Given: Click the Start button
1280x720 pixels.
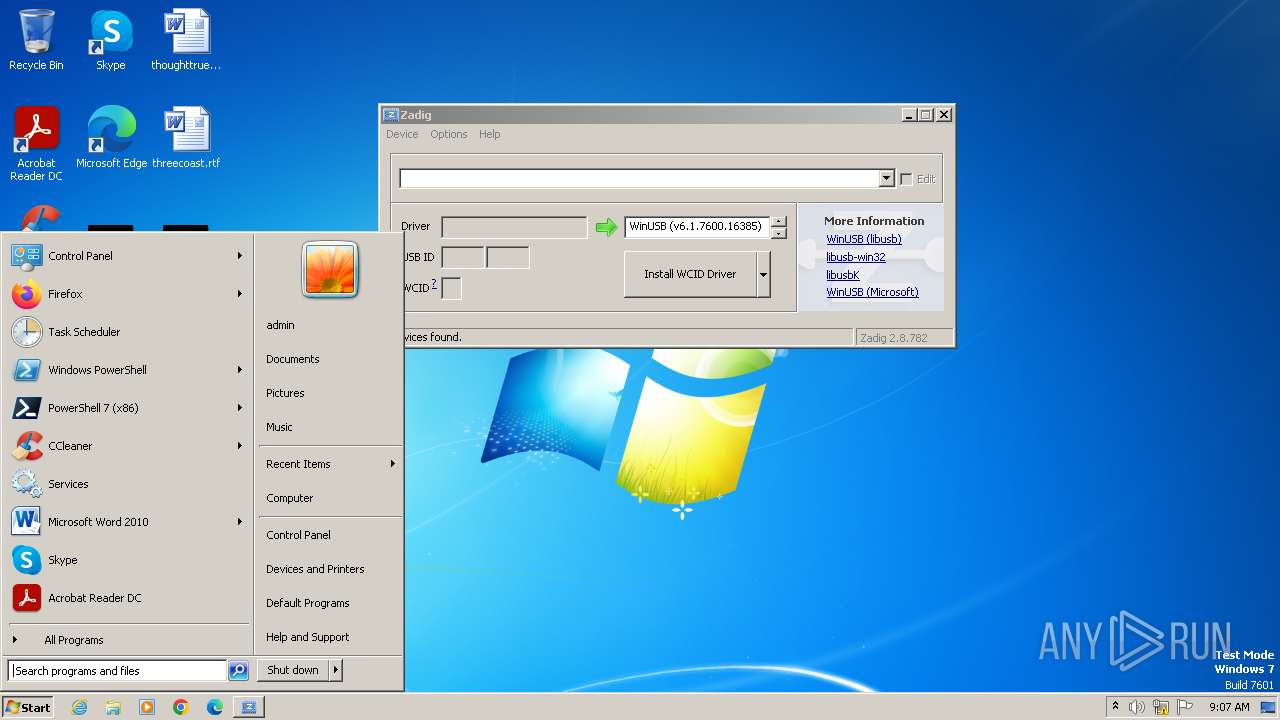Looking at the screenshot, I should click(28, 707).
